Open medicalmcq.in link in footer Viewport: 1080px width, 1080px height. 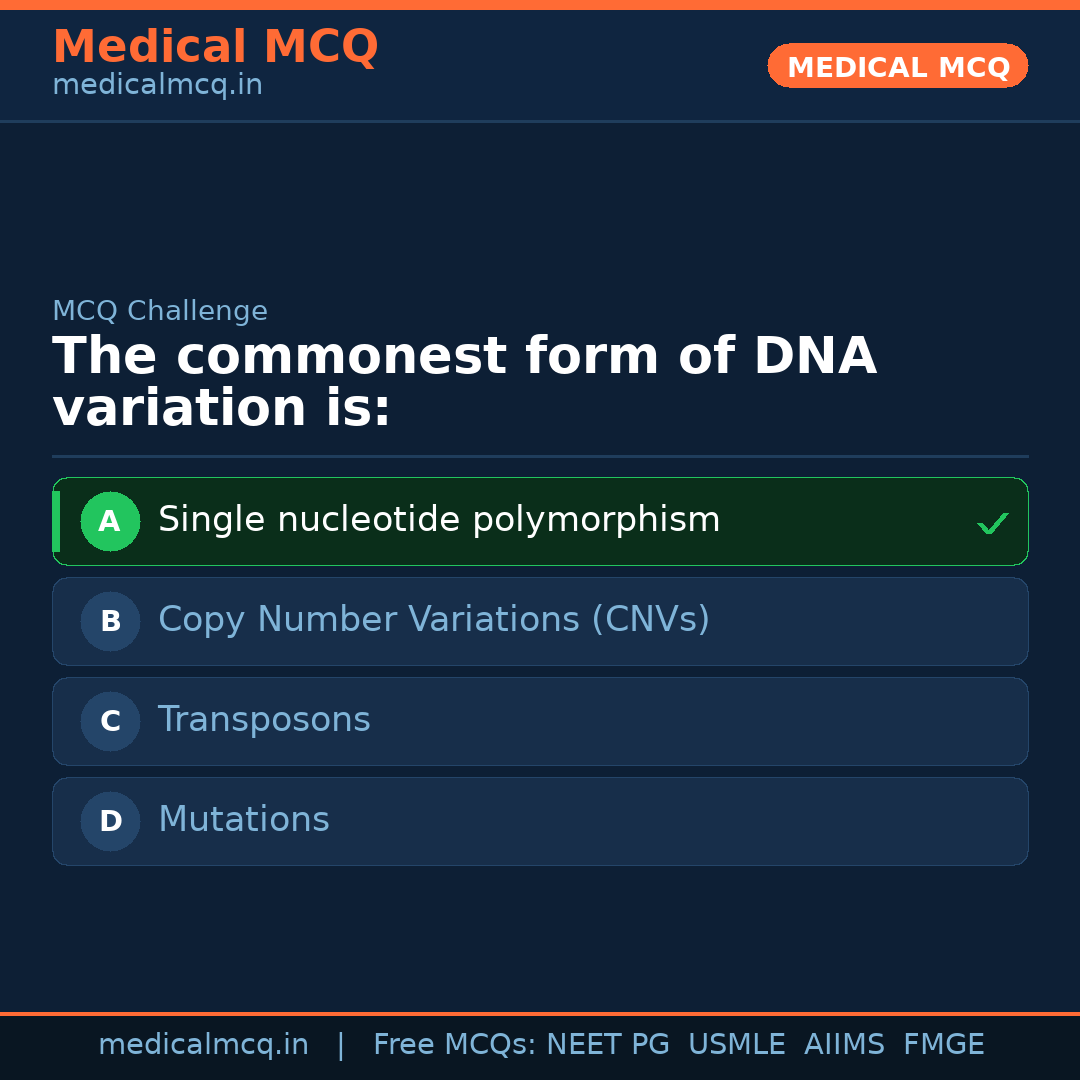203,1045
